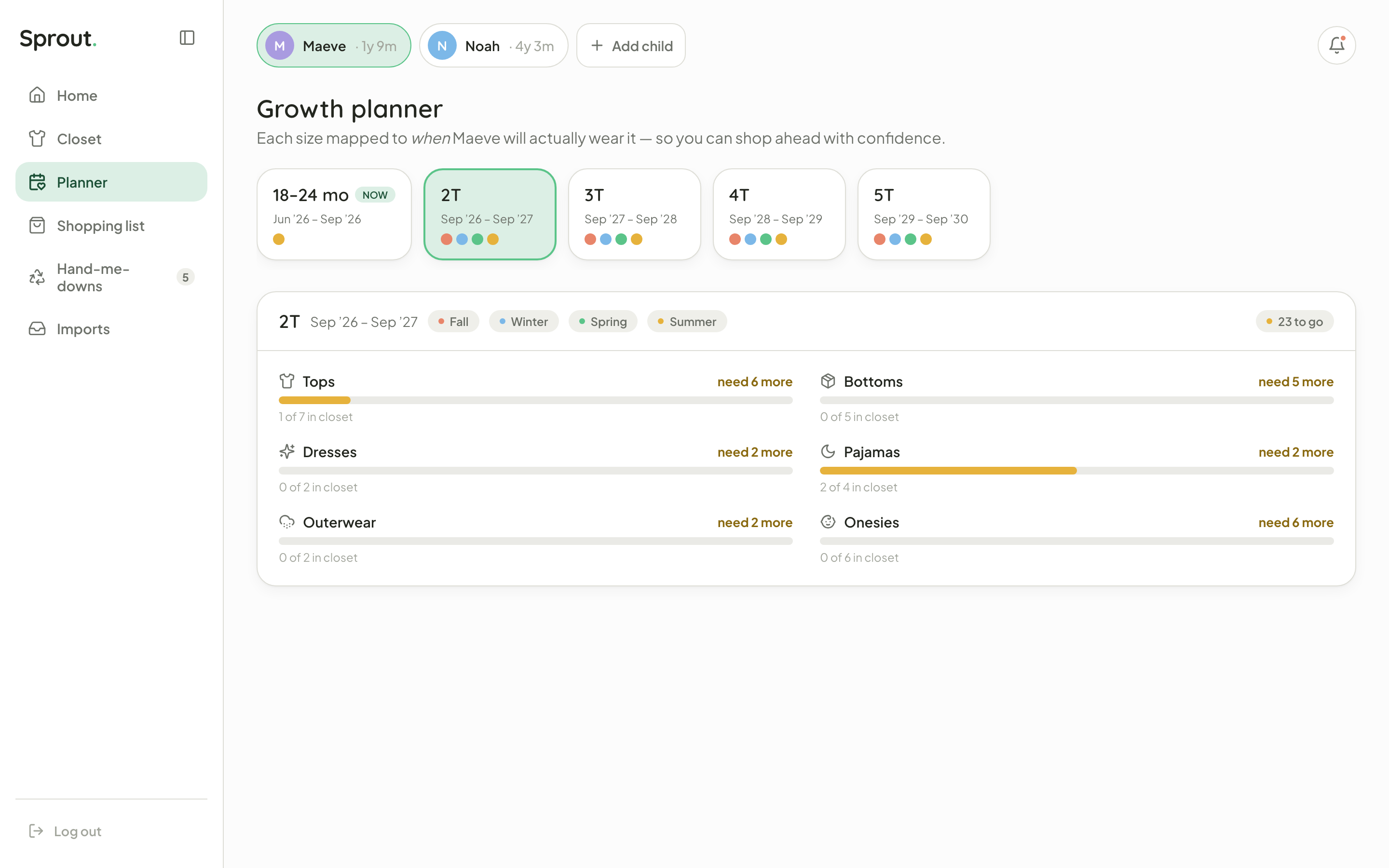
Task: Click the Hand-me-downs count badge 5
Action: pyautogui.click(x=185, y=277)
